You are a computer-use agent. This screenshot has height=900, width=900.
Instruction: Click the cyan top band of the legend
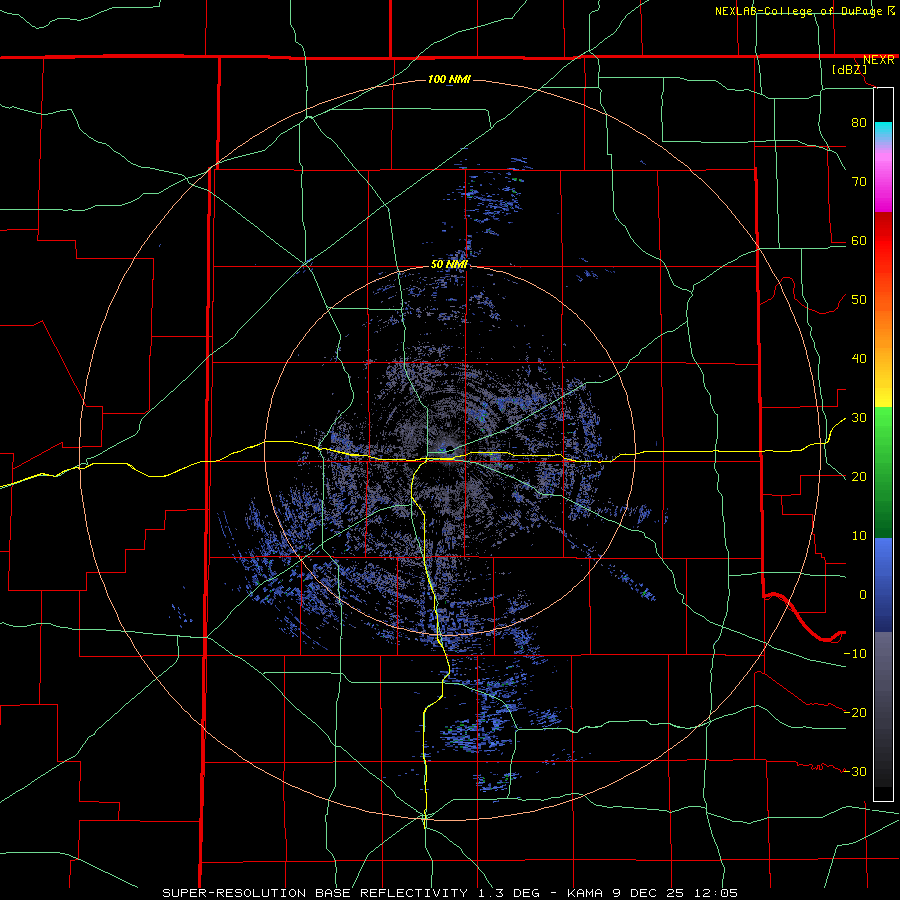[883, 132]
